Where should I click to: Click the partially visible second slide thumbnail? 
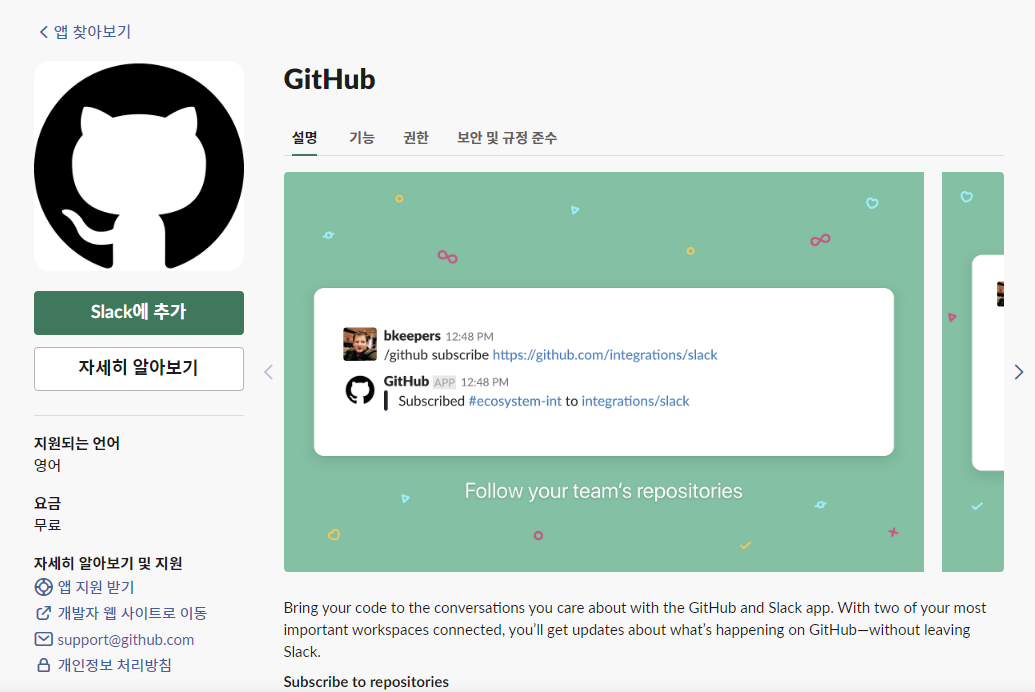[x=973, y=372]
